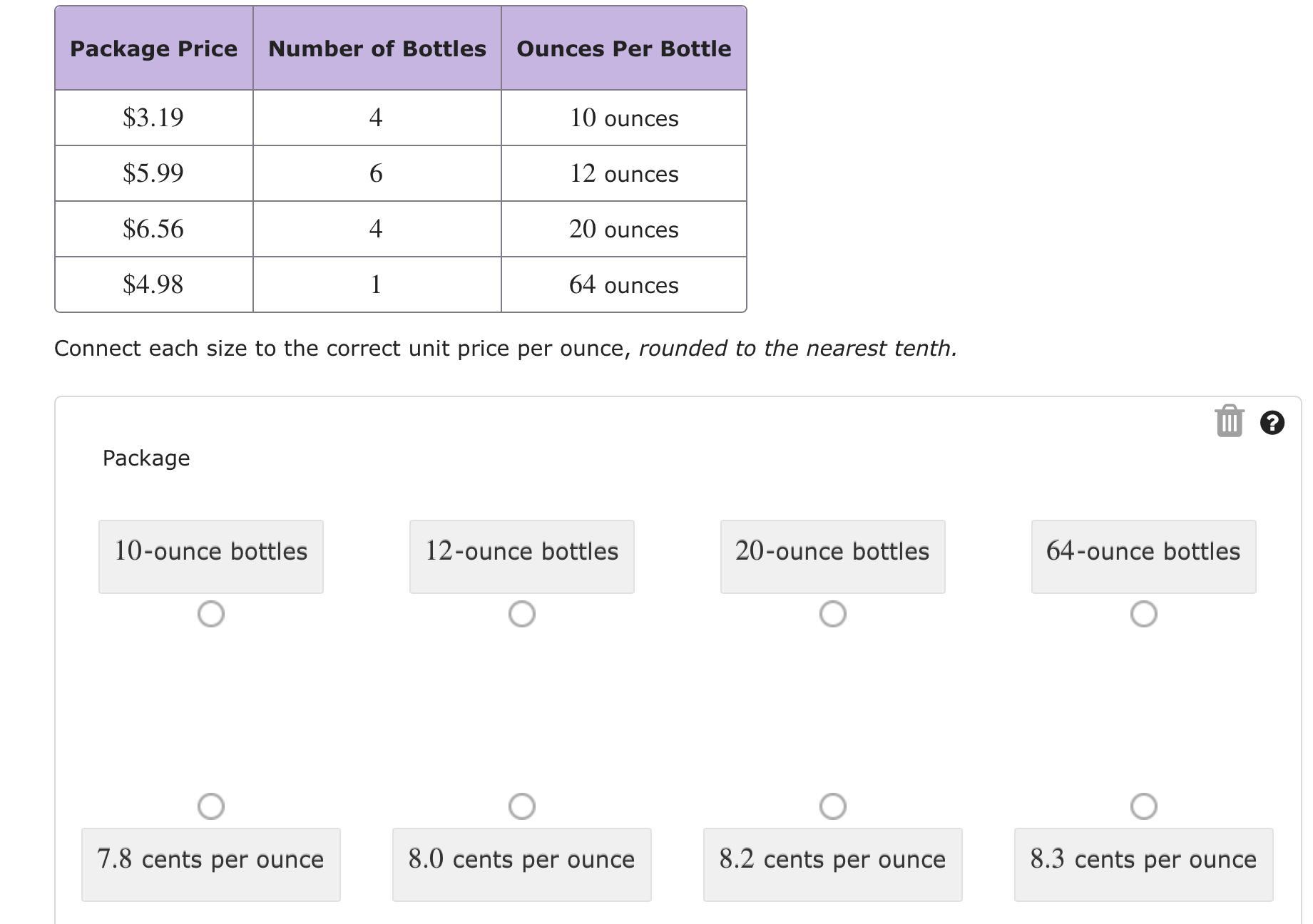Open the question mark help icon
Viewport: 1313px width, 924px height.
pyautogui.click(x=1272, y=423)
